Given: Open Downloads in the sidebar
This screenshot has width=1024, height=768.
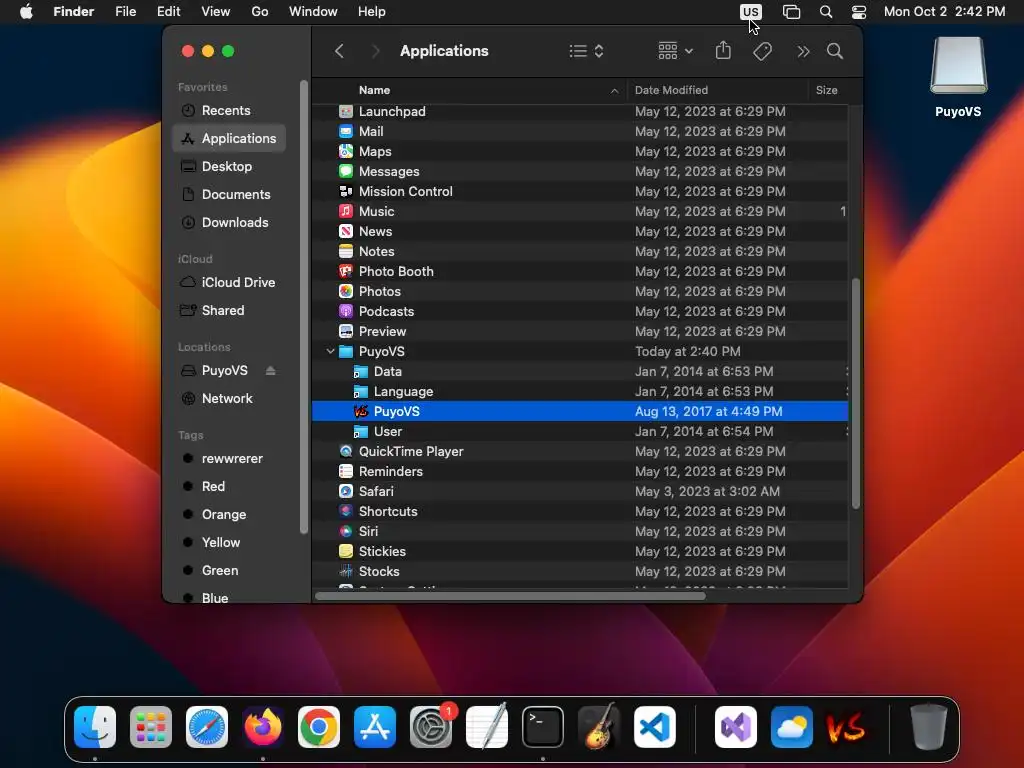Looking at the screenshot, I should (x=229, y=223).
